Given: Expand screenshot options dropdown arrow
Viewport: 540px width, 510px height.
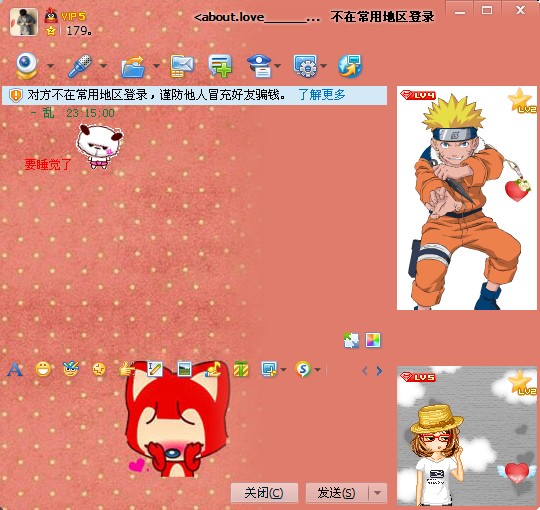Looking at the screenshot, I should pyautogui.click(x=283, y=370).
